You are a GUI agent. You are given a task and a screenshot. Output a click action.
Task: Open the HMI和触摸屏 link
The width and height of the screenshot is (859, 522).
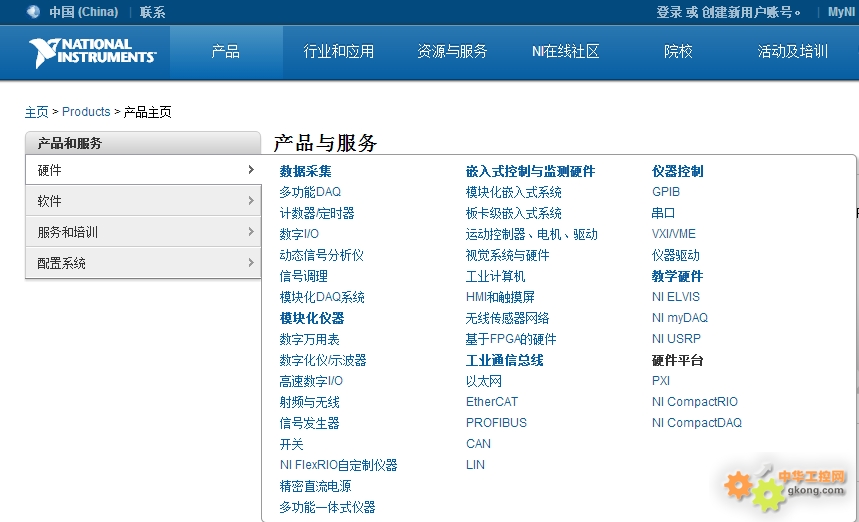[x=500, y=297]
